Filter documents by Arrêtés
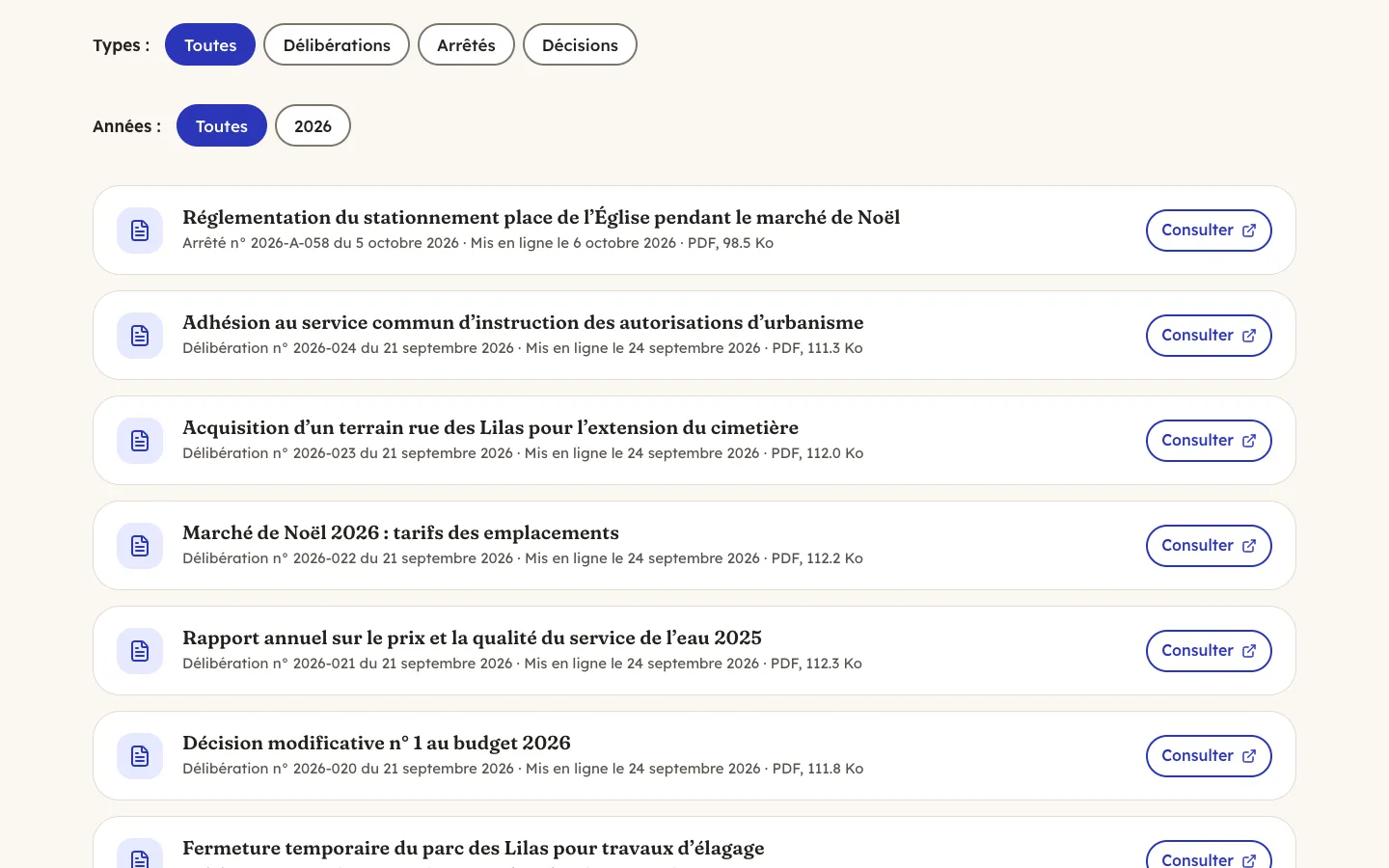The height and width of the screenshot is (868, 1389). 466,44
